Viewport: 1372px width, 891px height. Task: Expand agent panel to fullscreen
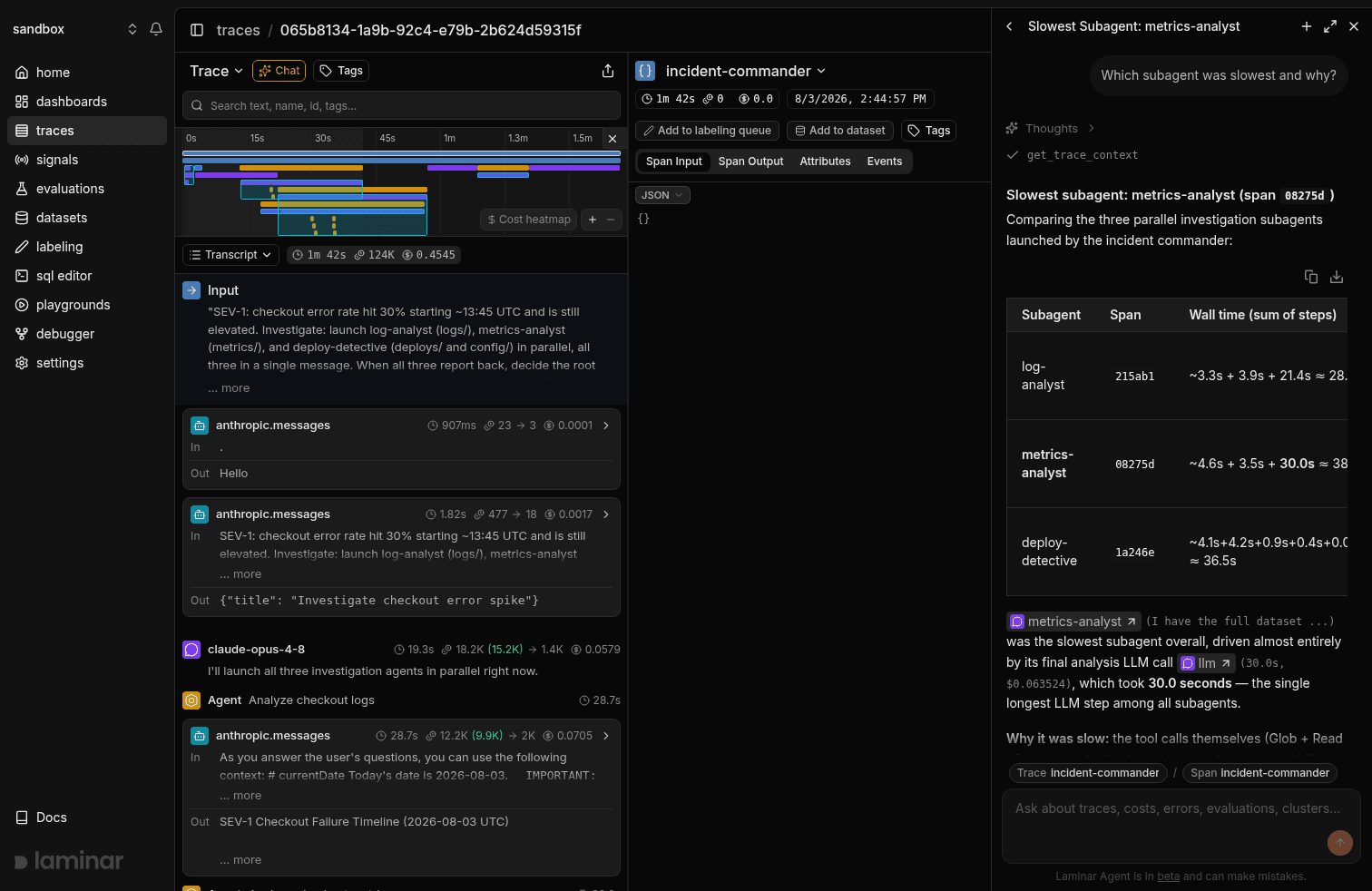point(1330,26)
